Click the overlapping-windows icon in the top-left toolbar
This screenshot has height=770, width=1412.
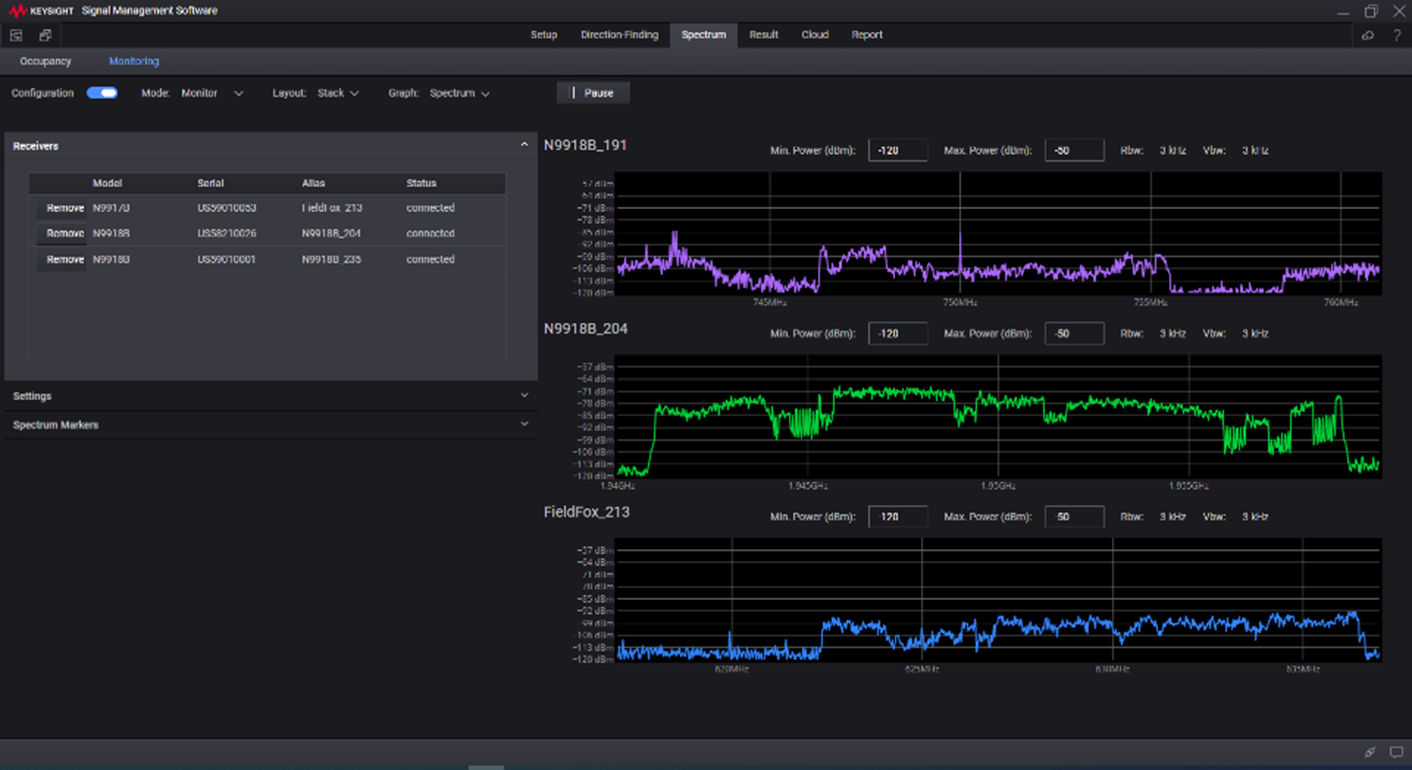45,35
